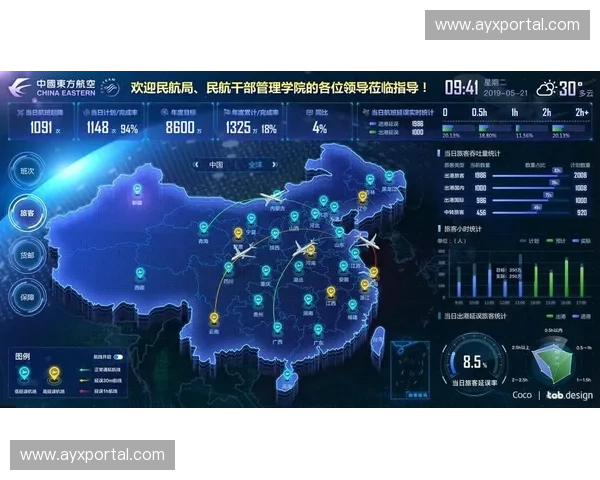Select the 湖南 airport map pin
600x480 pixels.
pyautogui.click(x=308, y=300)
